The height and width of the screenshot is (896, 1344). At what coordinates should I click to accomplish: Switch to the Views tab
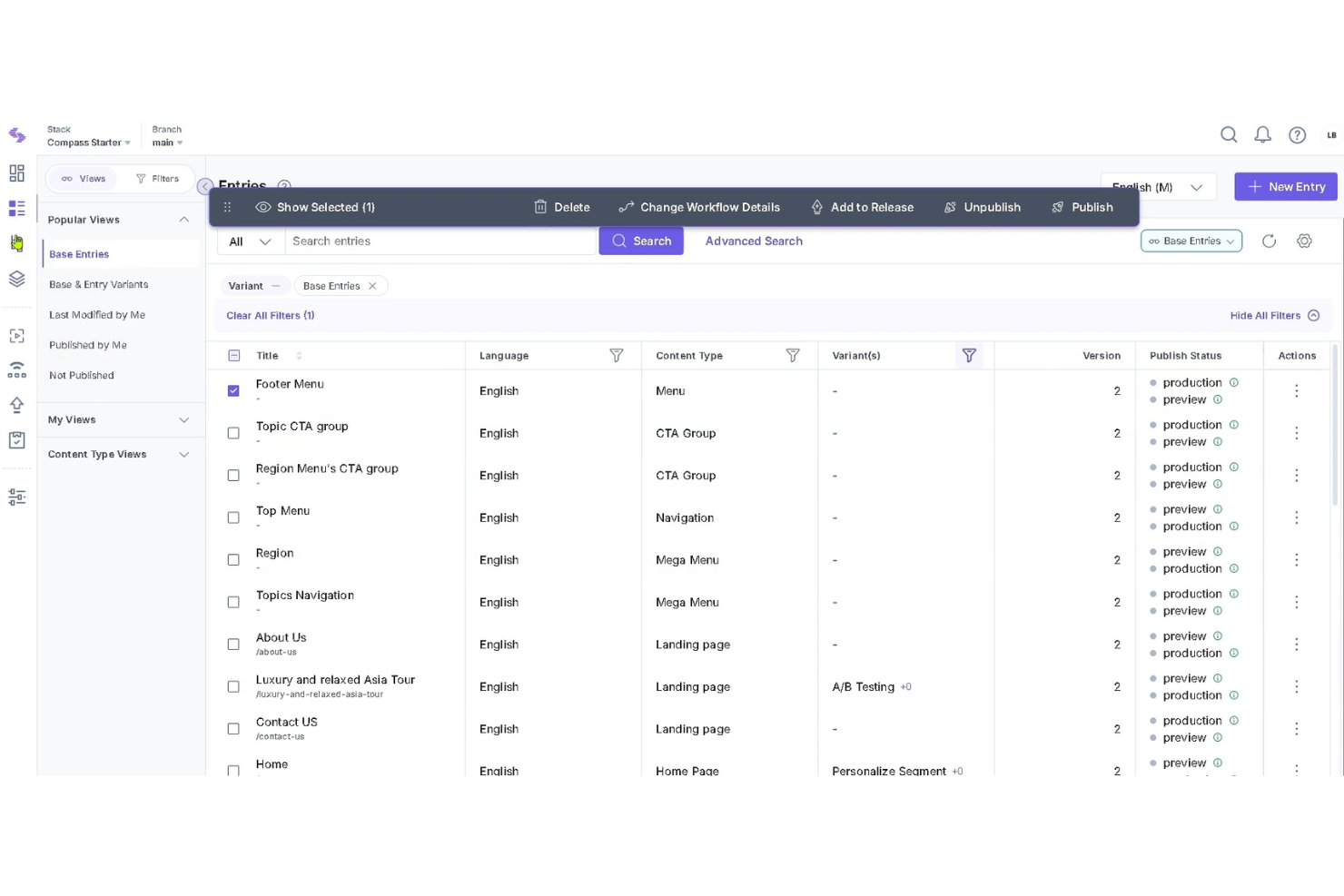[84, 179]
